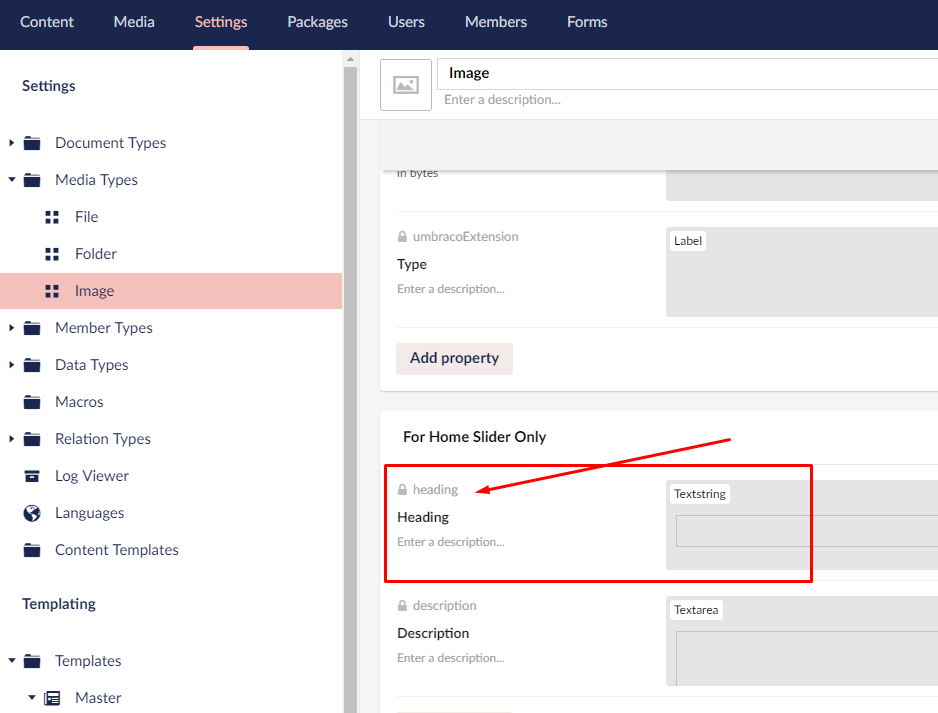Viewport: 938px width, 713px height.
Task: Expand the Member Types folder arrow
Action: coord(11,328)
